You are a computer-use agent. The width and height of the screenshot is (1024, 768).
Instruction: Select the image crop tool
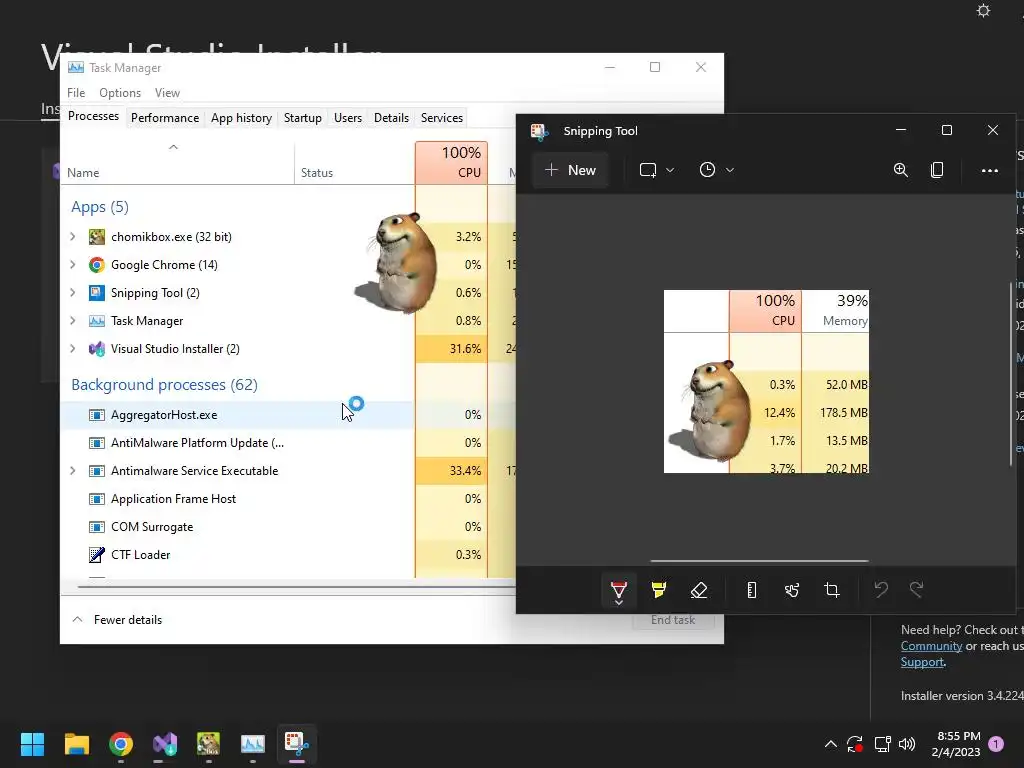(x=831, y=590)
